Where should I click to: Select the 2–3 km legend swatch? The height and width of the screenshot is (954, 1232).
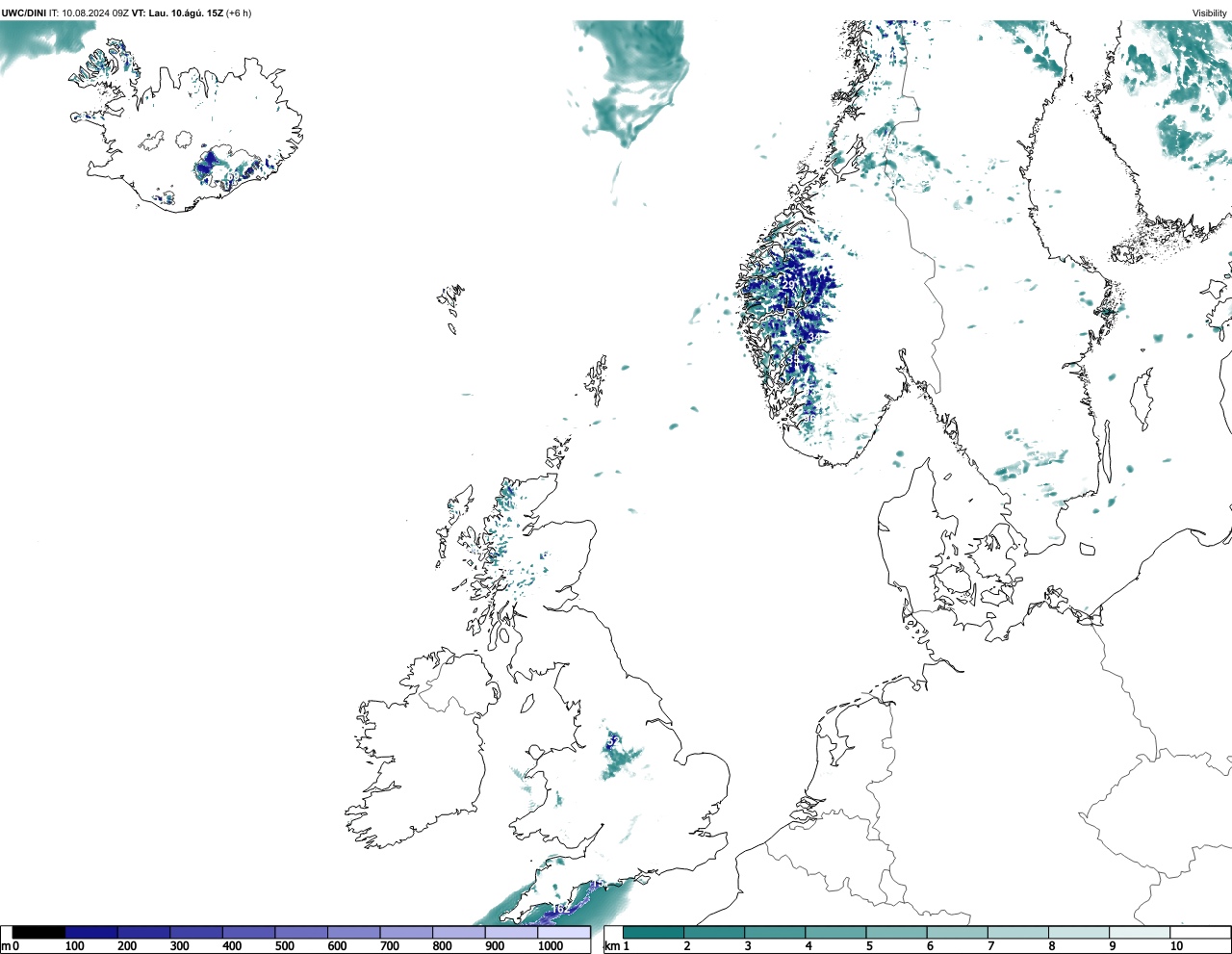pos(714,932)
